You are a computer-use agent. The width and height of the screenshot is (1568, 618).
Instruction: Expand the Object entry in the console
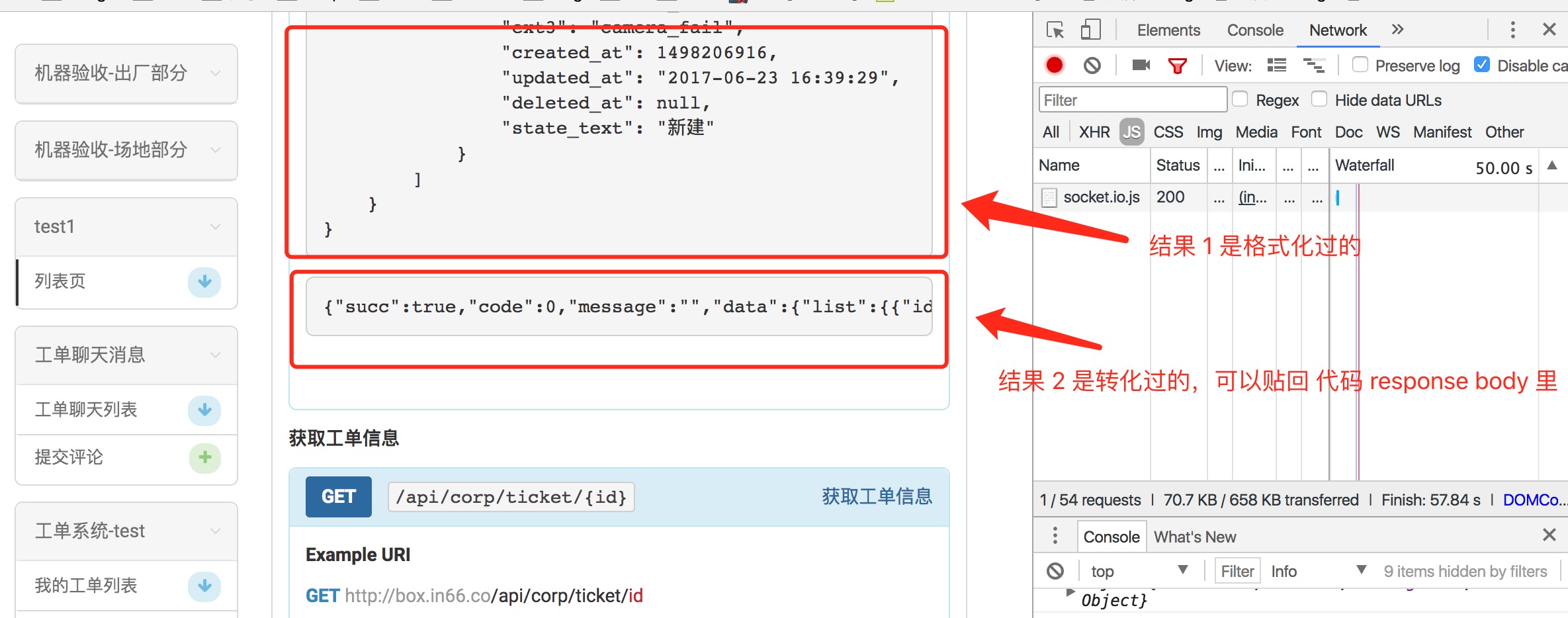click(x=1070, y=592)
